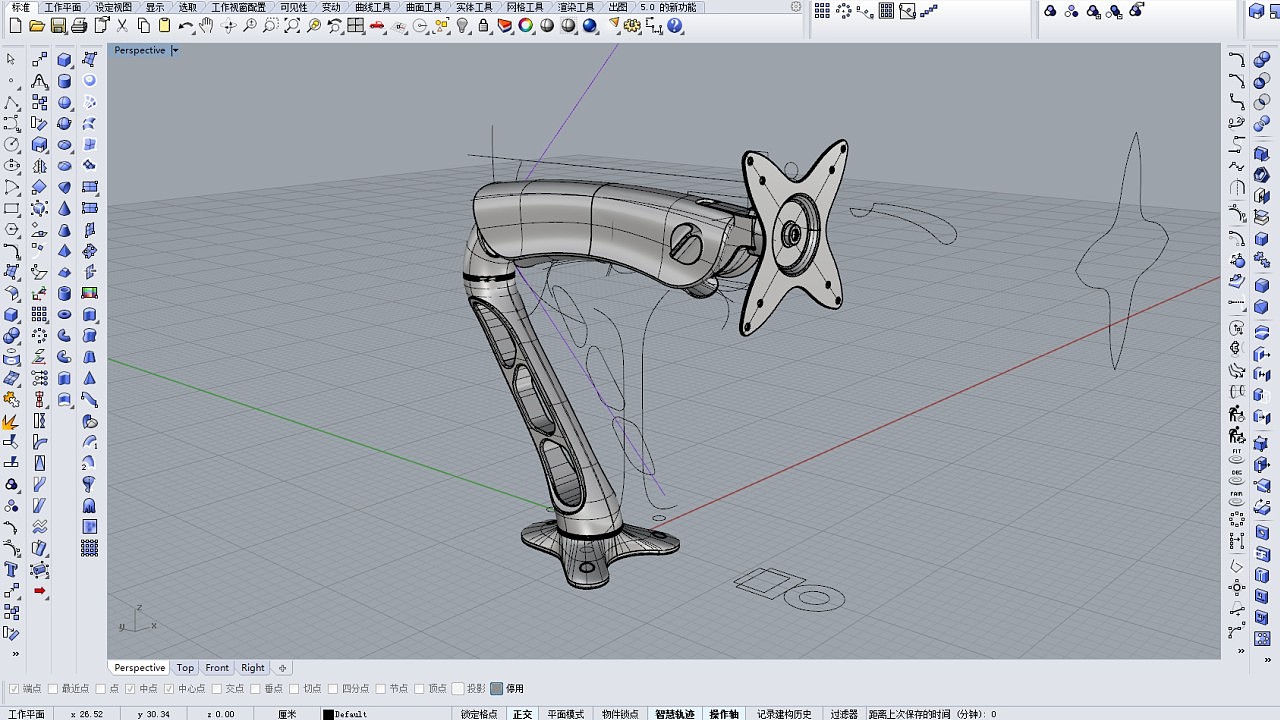
Task: Toggle 操作轴 in the status bar
Action: tap(724, 714)
